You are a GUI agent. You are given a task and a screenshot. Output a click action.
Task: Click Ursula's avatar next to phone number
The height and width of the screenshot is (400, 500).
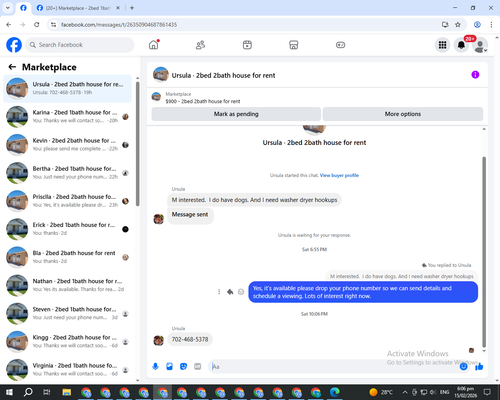[x=158, y=340]
